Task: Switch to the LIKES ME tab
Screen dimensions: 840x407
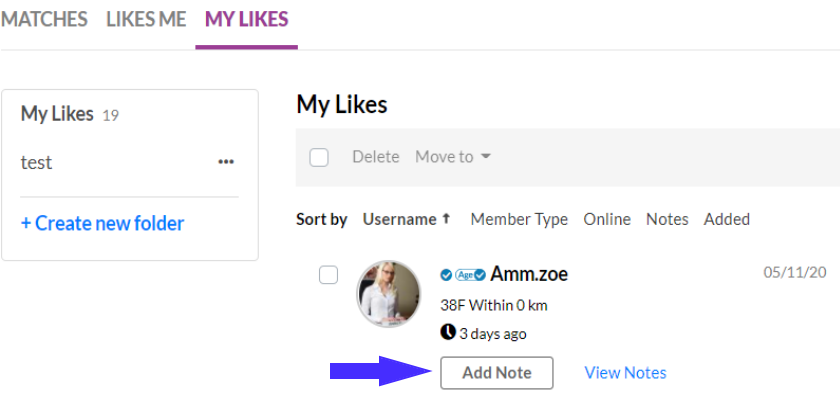Action: 146,20
